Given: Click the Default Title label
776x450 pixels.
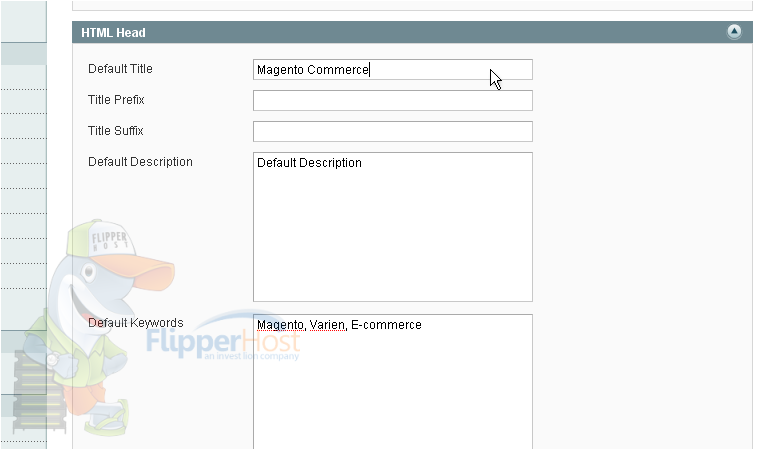Looking at the screenshot, I should tap(120, 69).
